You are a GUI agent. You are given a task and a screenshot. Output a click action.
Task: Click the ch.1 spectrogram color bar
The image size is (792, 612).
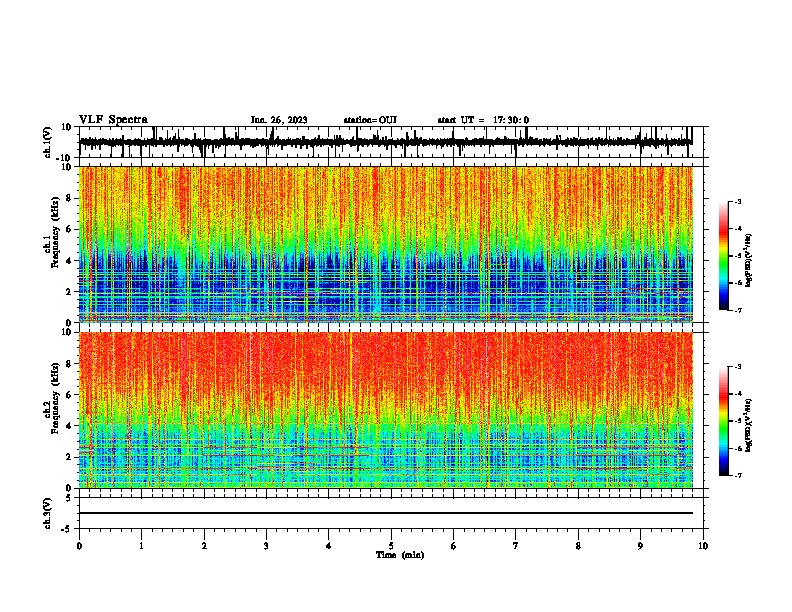tap(723, 256)
